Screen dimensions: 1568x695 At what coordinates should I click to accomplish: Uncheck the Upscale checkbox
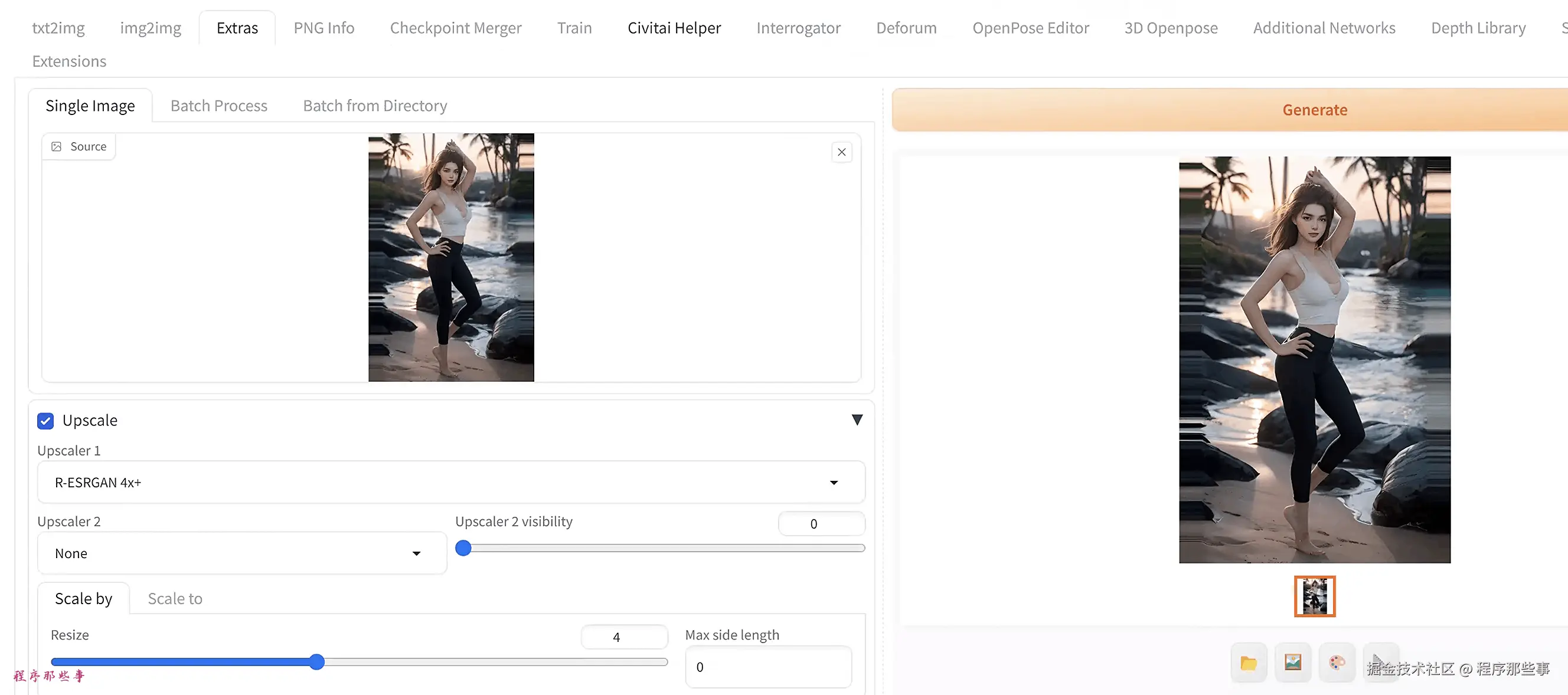point(45,421)
